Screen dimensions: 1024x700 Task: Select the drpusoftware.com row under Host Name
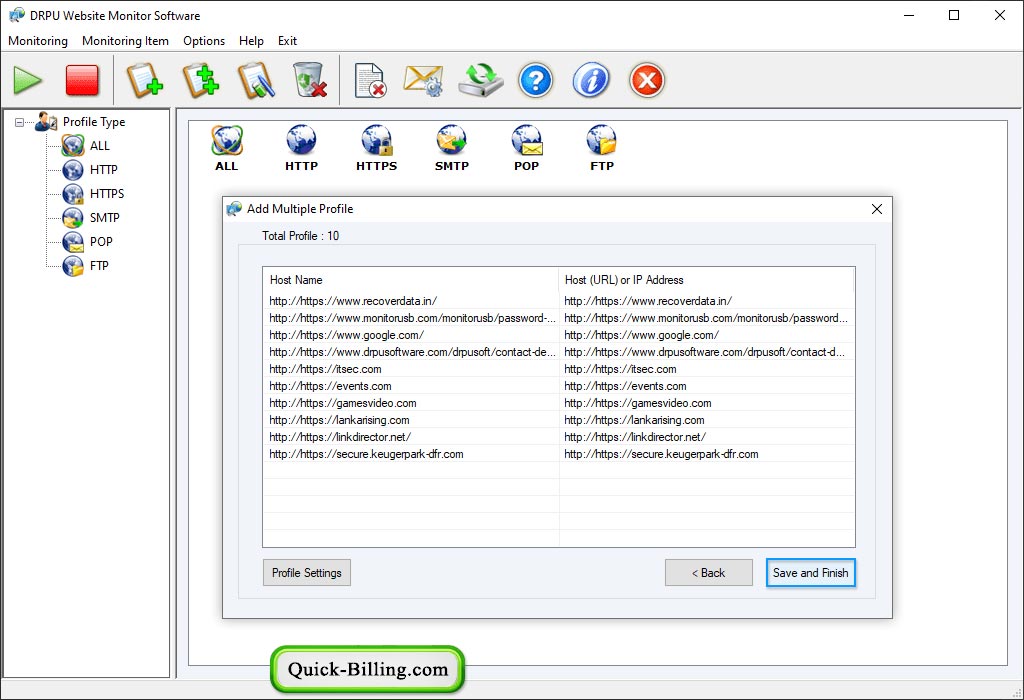point(412,352)
